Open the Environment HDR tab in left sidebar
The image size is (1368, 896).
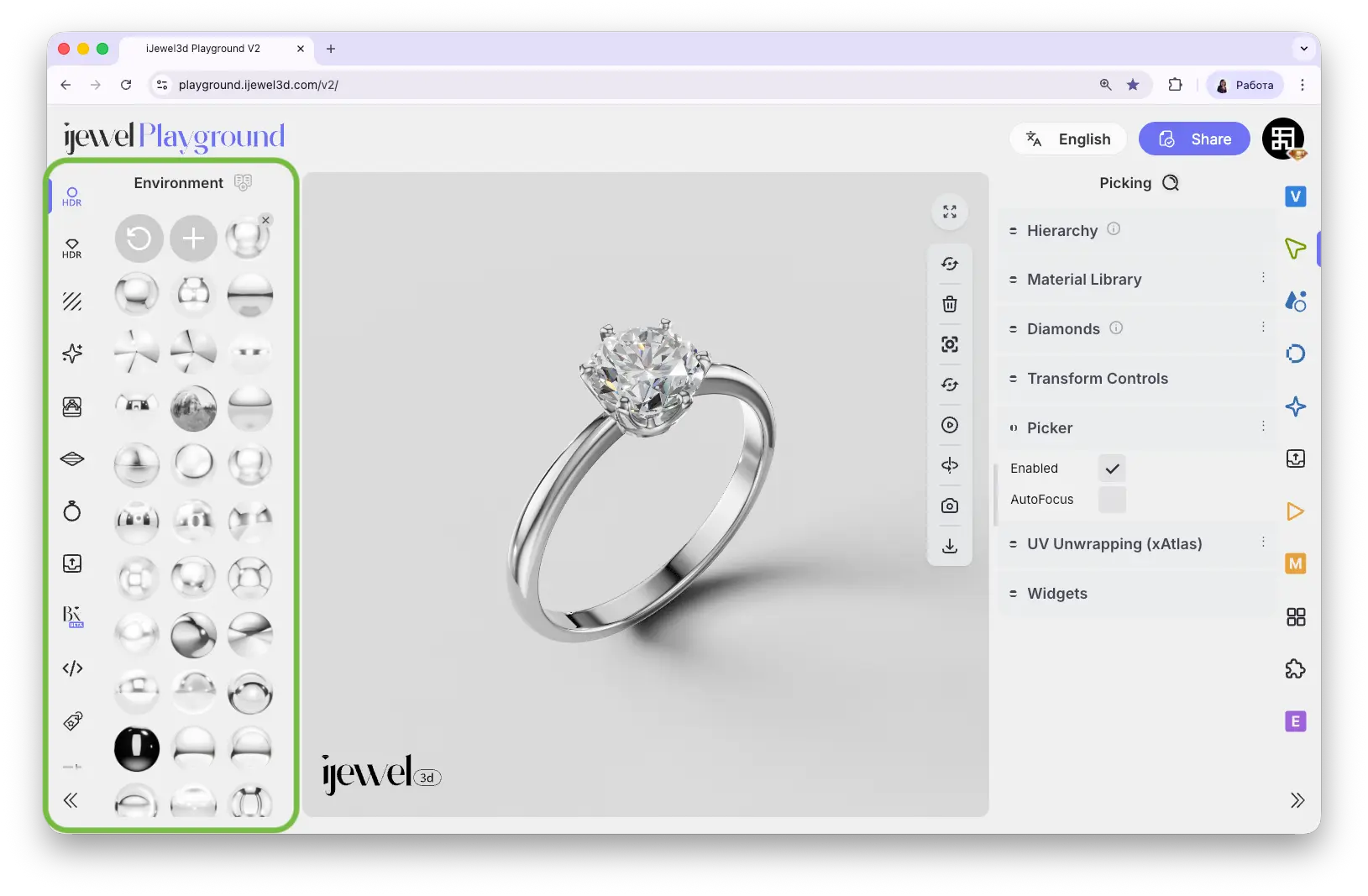(x=72, y=196)
